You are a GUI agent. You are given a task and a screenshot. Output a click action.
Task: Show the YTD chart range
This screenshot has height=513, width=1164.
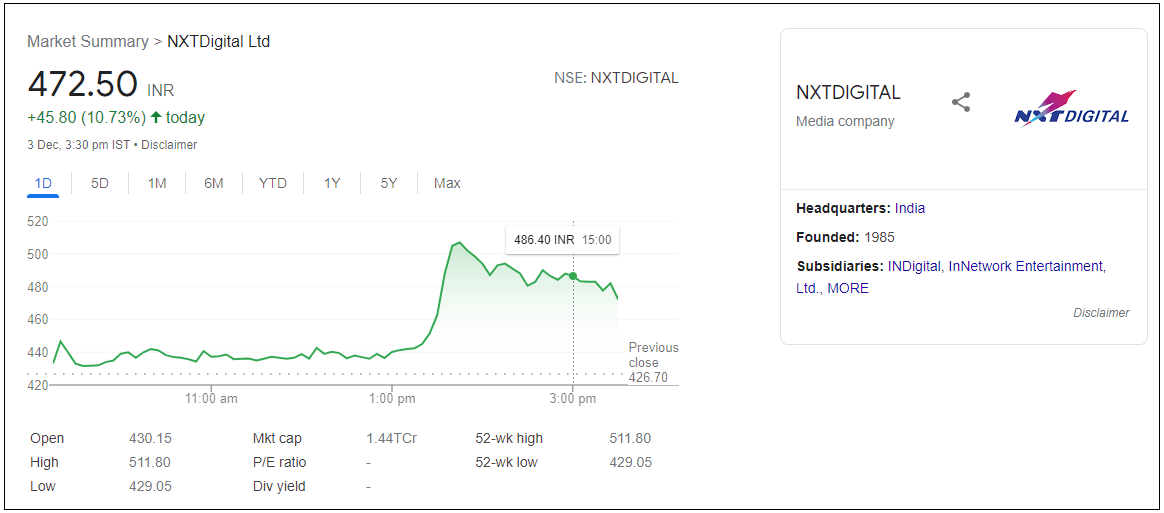click(x=272, y=183)
